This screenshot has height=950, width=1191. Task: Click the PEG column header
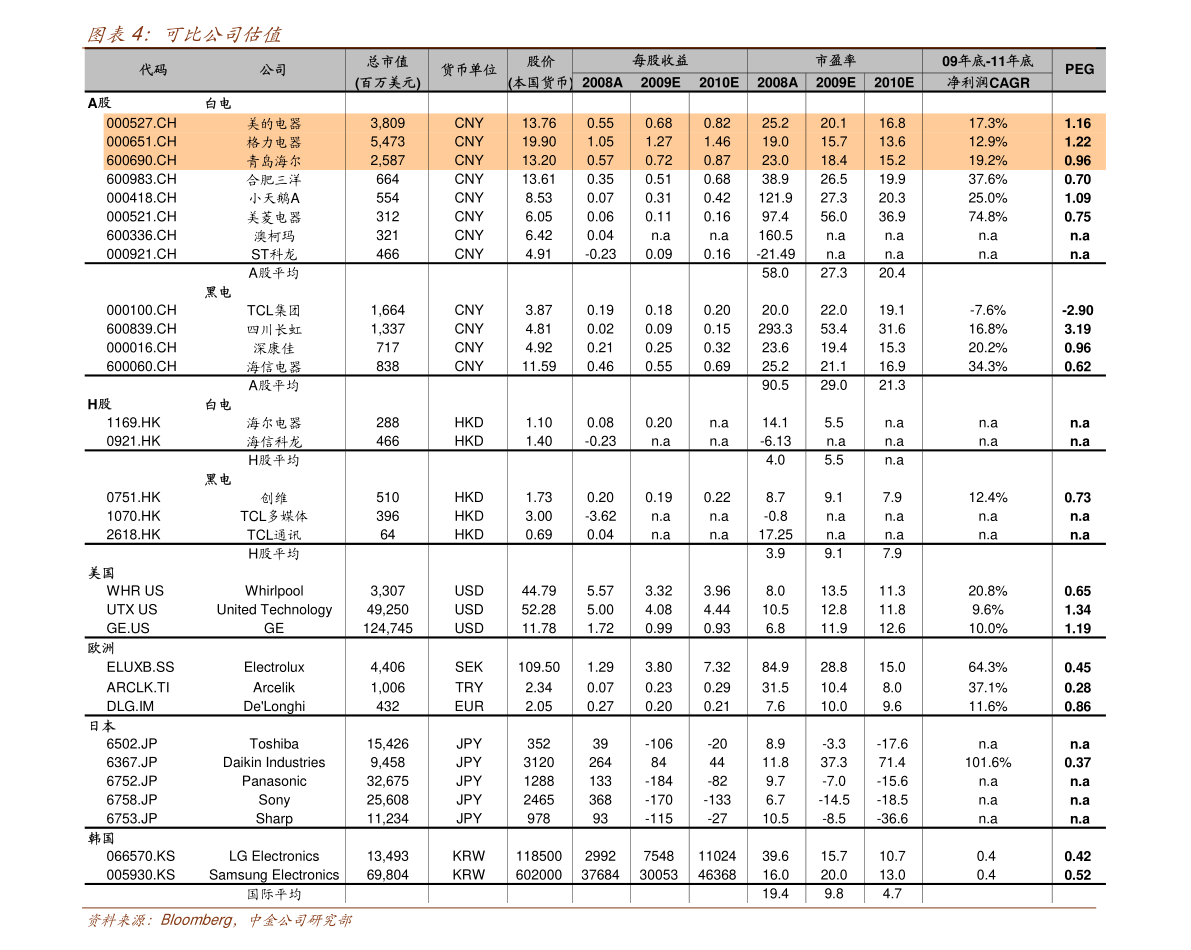[x=1079, y=70]
